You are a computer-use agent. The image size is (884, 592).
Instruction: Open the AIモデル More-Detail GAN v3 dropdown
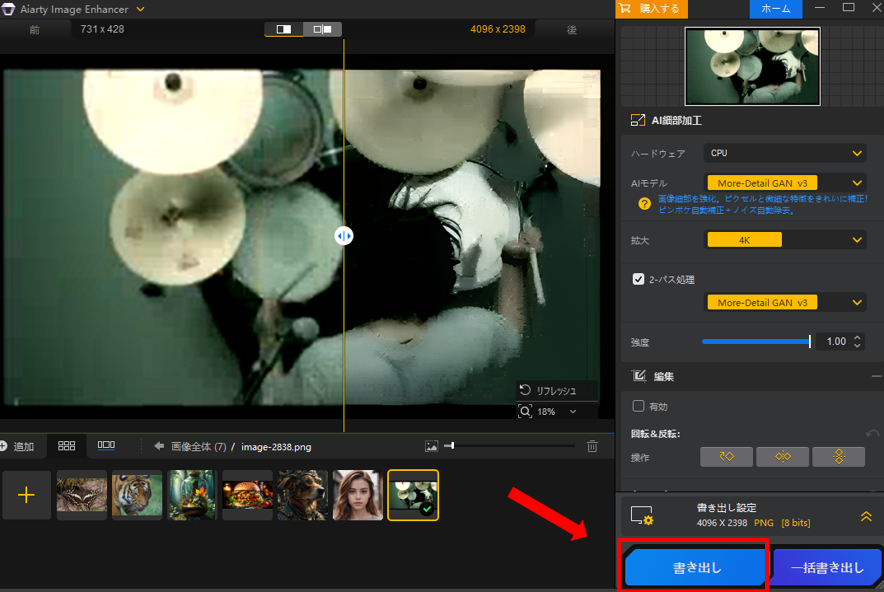[x=784, y=183]
